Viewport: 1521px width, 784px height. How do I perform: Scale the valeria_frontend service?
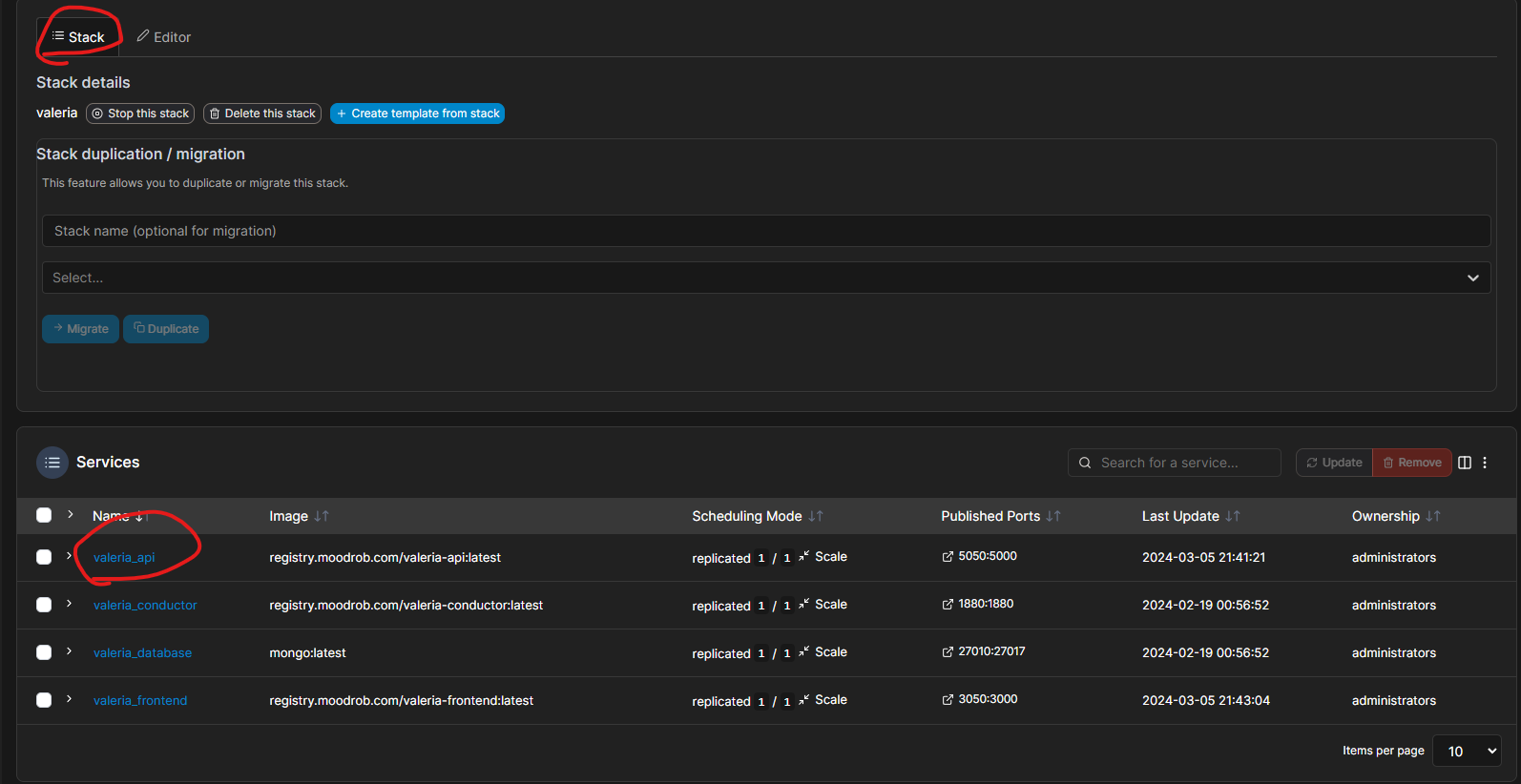click(x=823, y=700)
